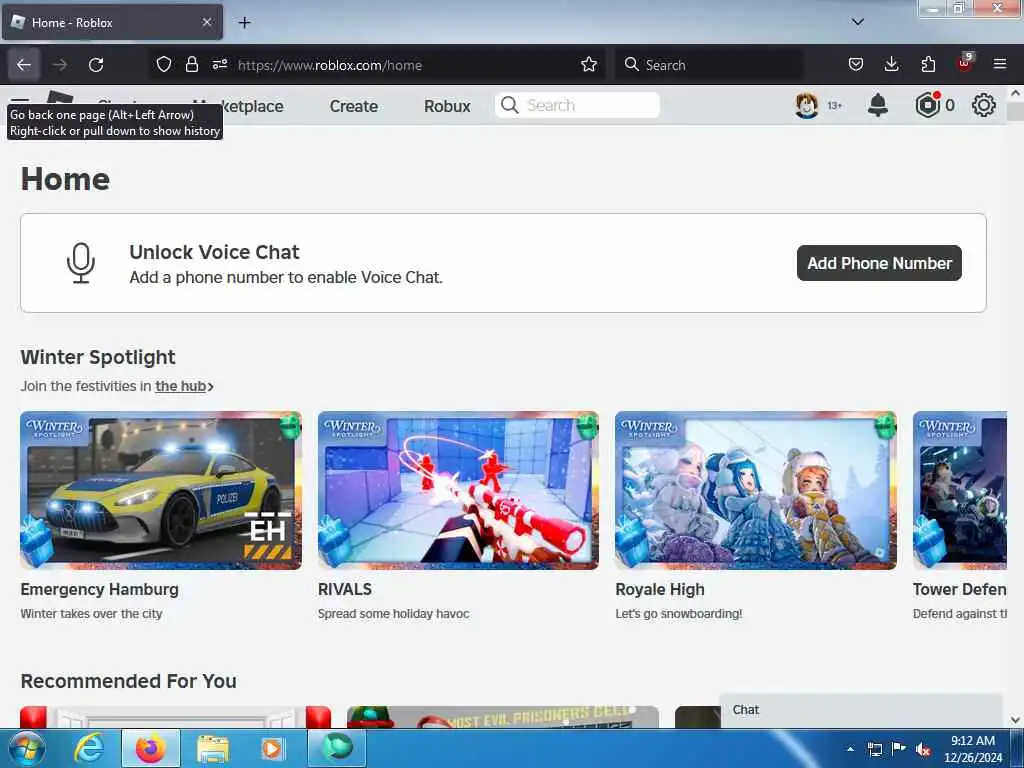Image resolution: width=1024 pixels, height=768 pixels.
Task: Select the Home - Roblox browser tab
Action: pyautogui.click(x=112, y=22)
